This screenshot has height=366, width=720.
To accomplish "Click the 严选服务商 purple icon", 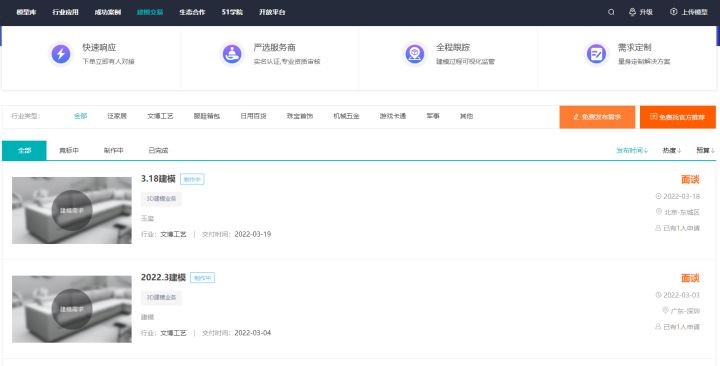I will (x=232, y=54).
